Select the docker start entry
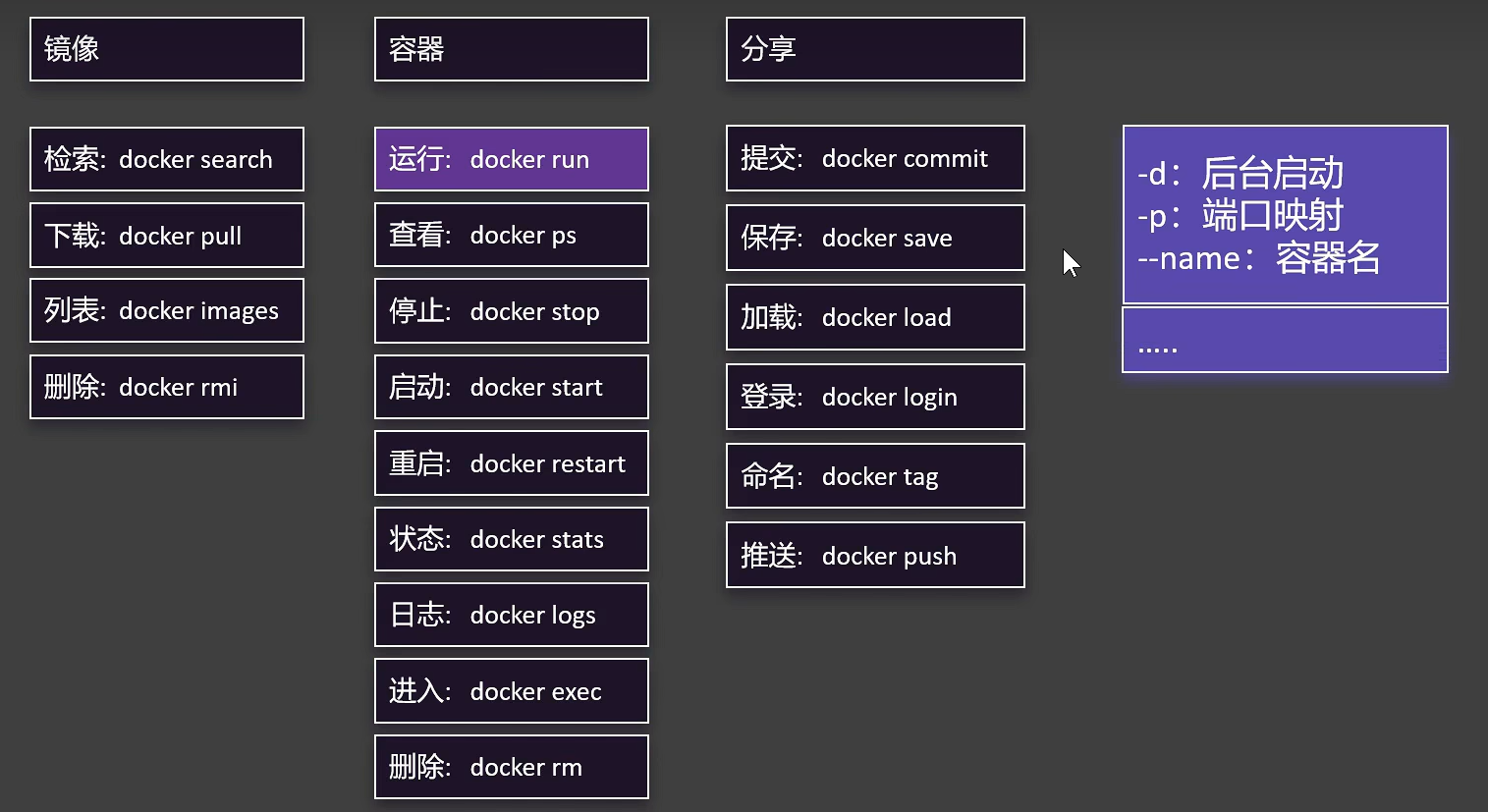 pos(511,386)
